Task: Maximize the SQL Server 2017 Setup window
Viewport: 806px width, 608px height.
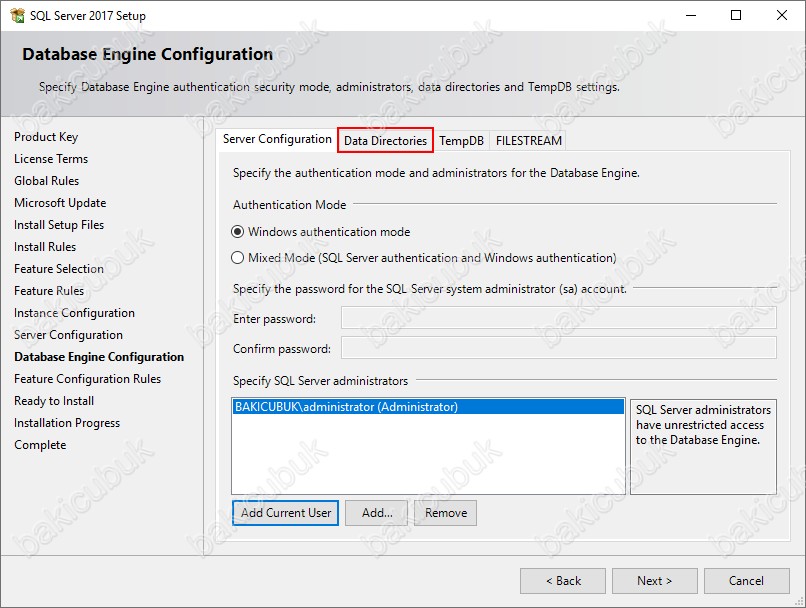Action: point(736,15)
